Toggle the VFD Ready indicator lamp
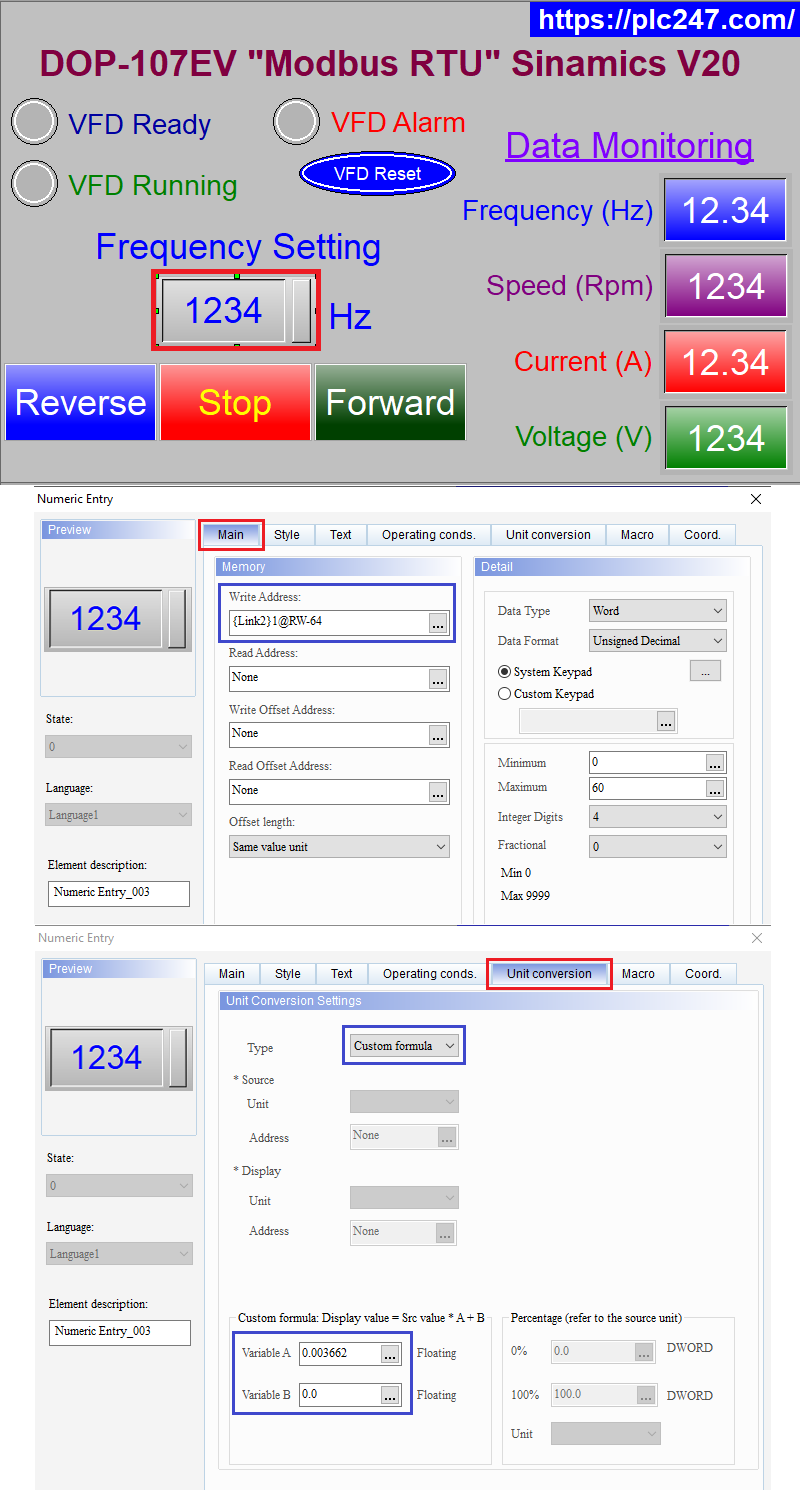The image size is (800, 1494). point(33,121)
